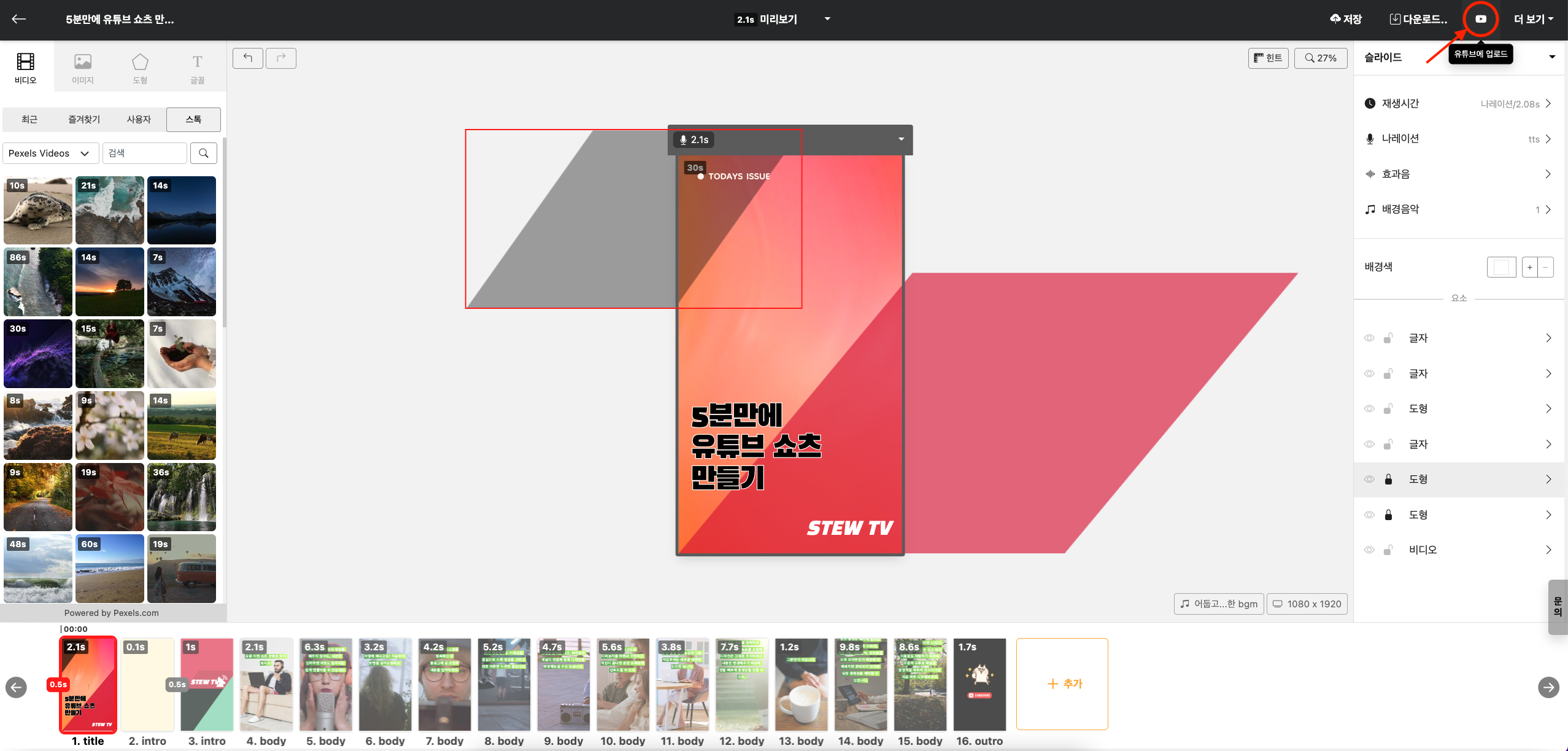Screen dimensions: 1568x751
Task: Toggle visibility of 비디오 layer
Action: (1369, 550)
